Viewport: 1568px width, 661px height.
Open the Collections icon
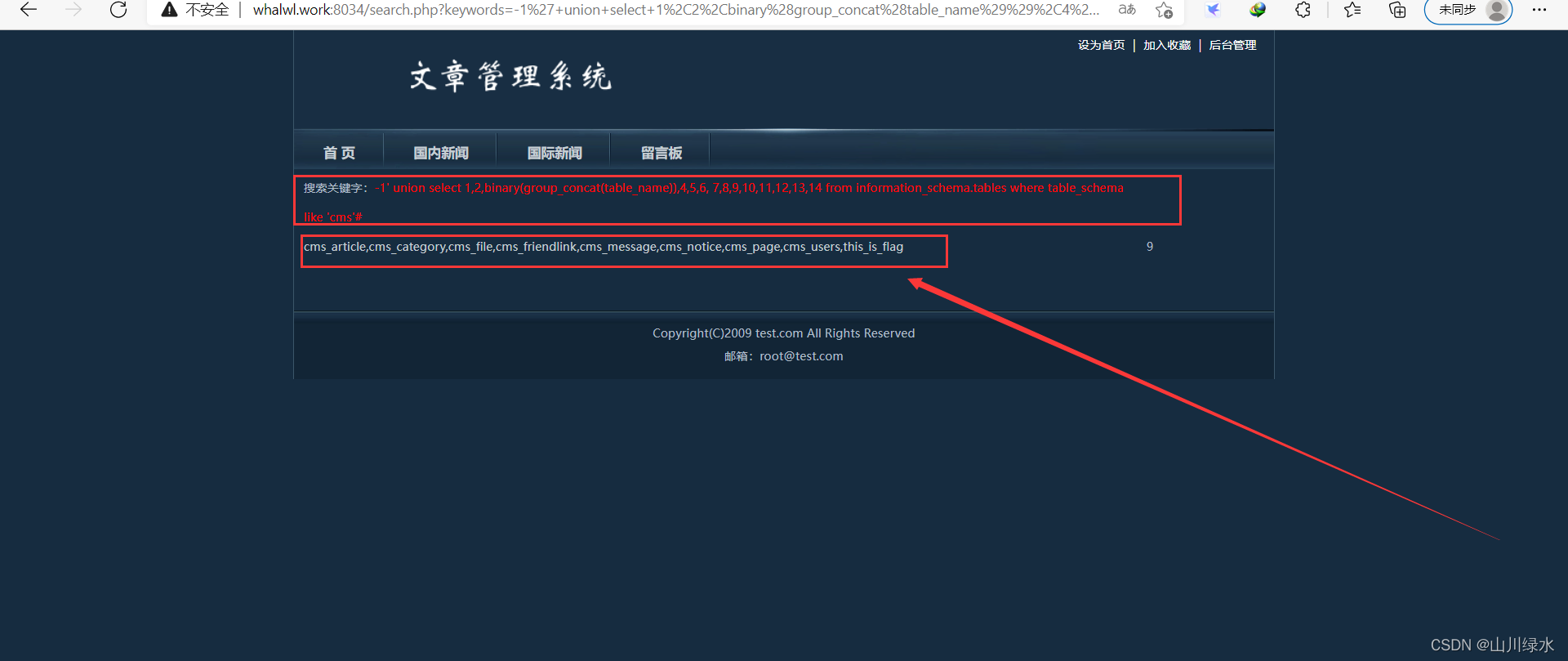point(1397,10)
